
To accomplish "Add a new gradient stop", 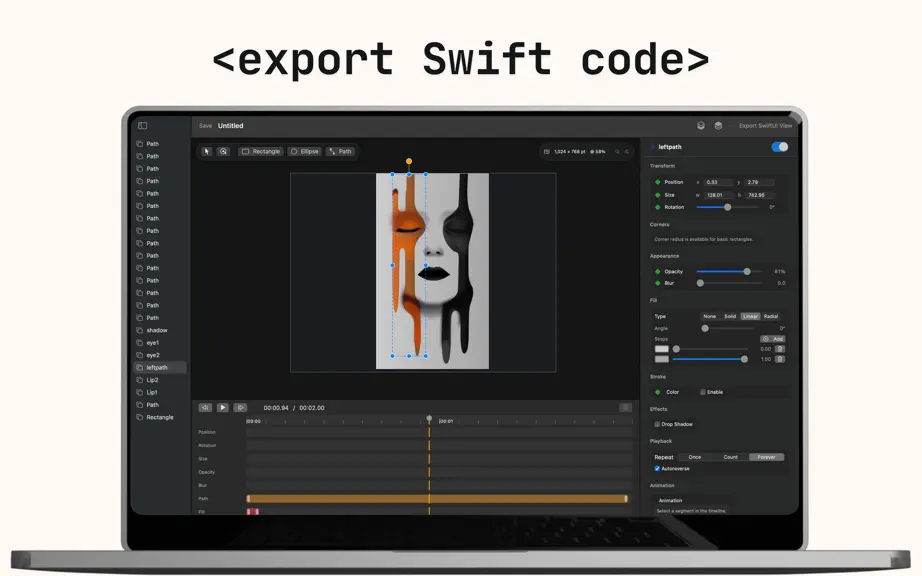I will coord(773,339).
